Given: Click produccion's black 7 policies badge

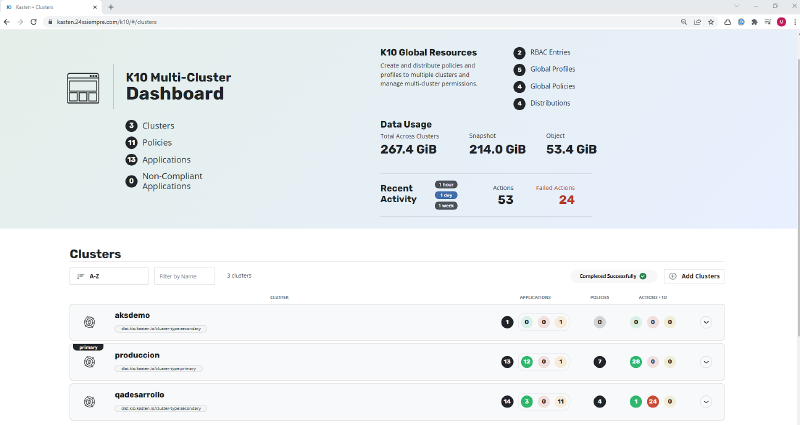Looking at the screenshot, I should coord(599,362).
